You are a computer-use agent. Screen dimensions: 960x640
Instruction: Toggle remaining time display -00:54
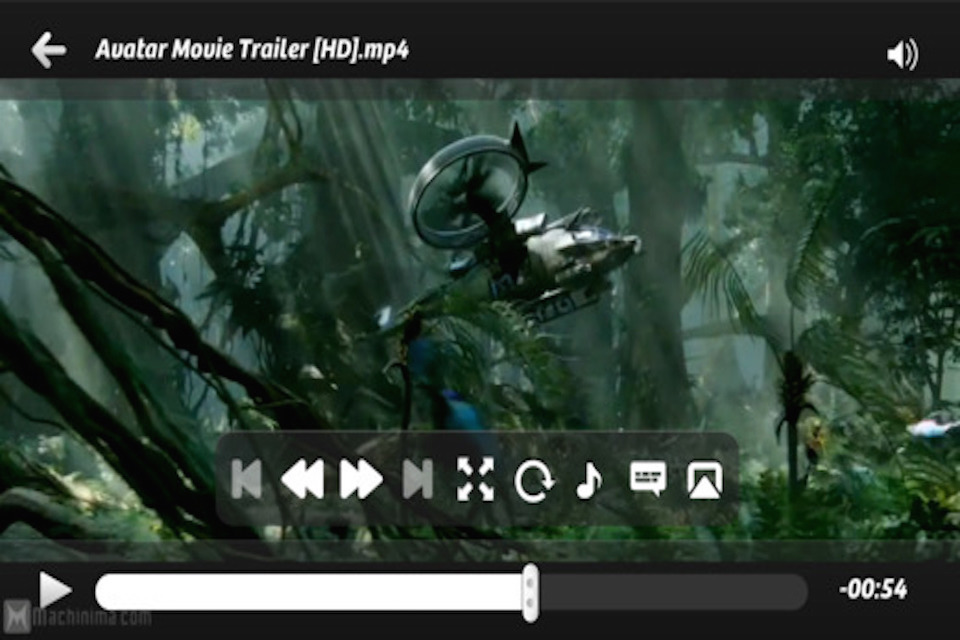[x=873, y=589]
